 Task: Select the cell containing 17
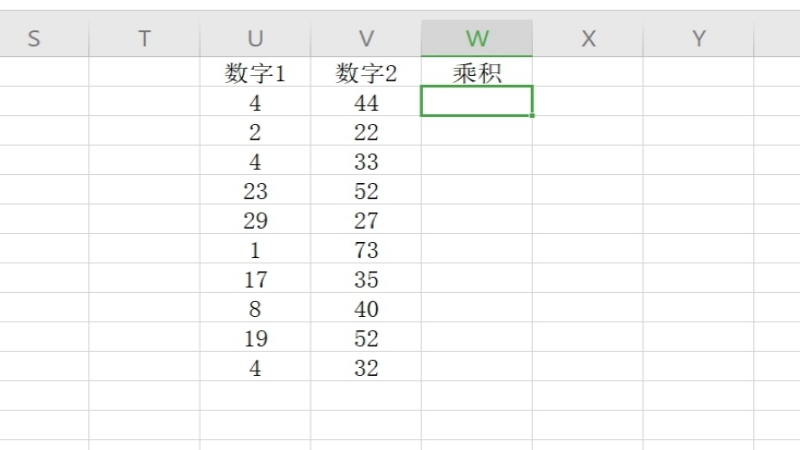click(x=255, y=279)
